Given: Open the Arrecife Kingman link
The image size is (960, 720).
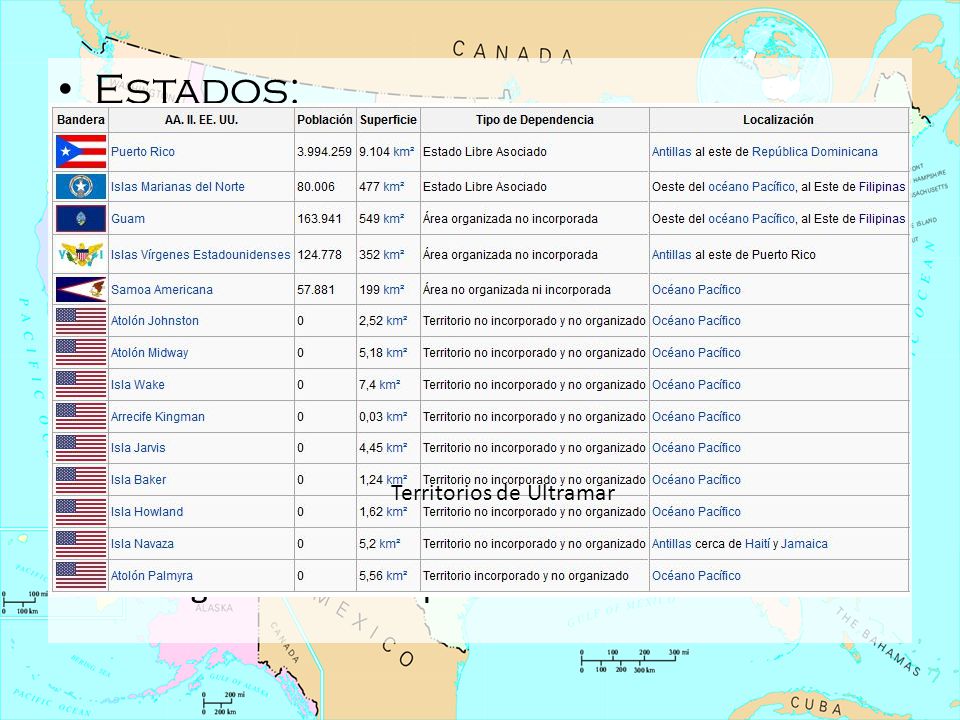Looking at the screenshot, I should 158,416.
